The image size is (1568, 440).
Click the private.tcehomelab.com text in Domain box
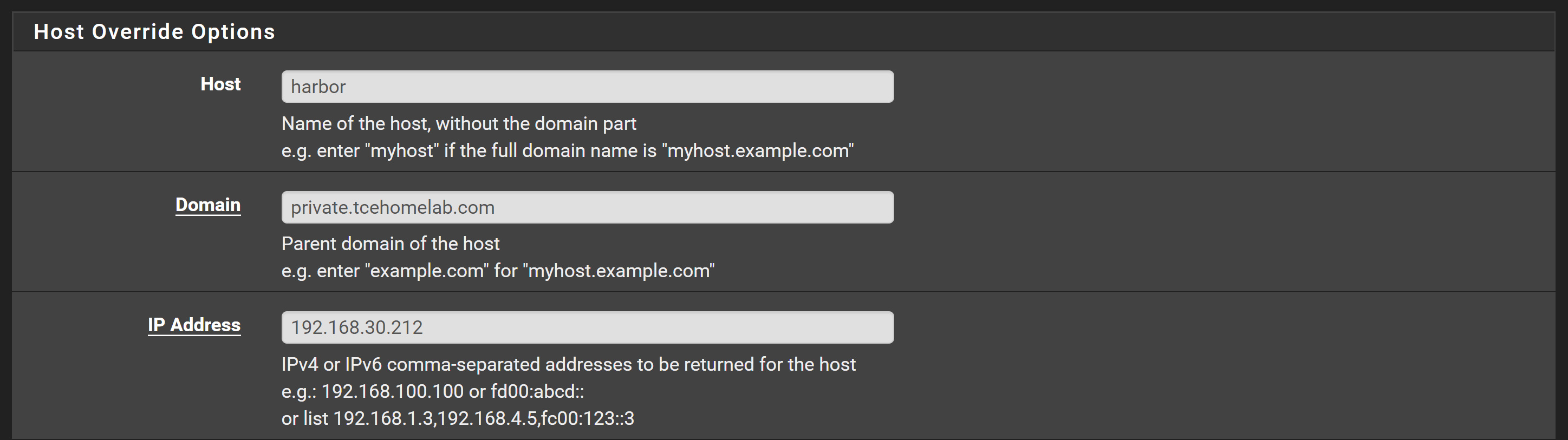tap(393, 207)
